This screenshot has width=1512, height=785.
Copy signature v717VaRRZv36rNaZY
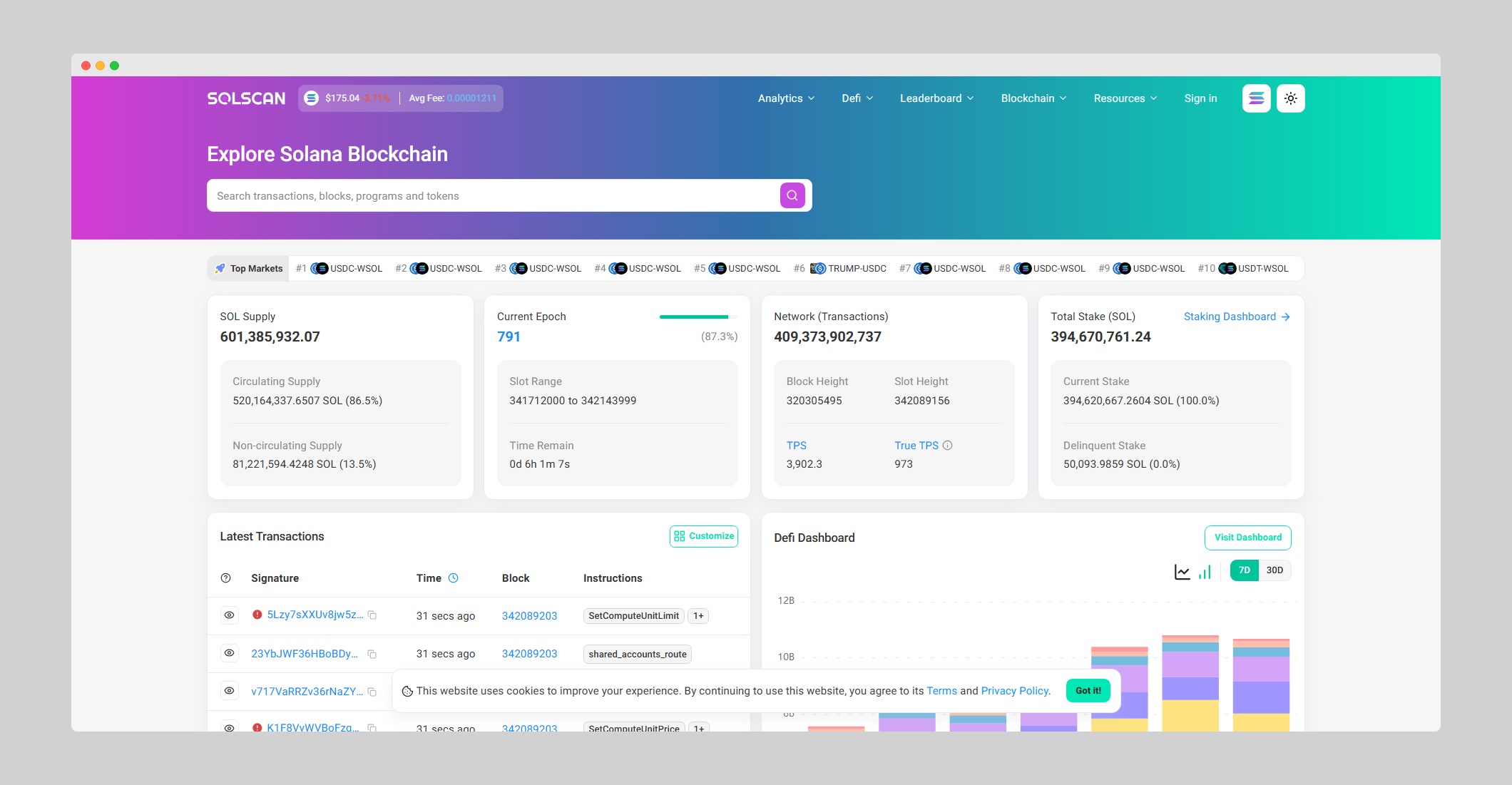click(372, 692)
